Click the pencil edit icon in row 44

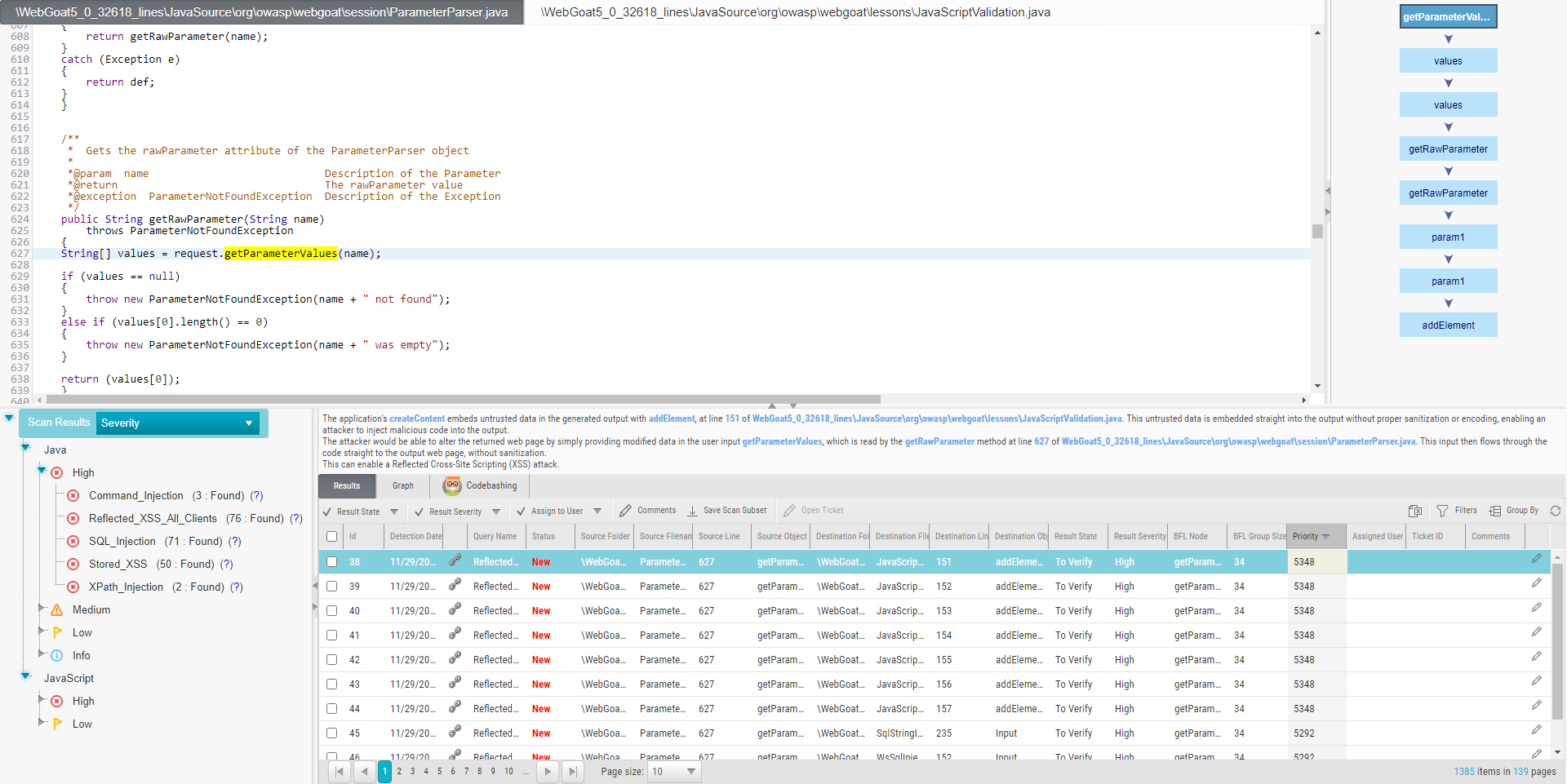pyautogui.click(x=1536, y=706)
